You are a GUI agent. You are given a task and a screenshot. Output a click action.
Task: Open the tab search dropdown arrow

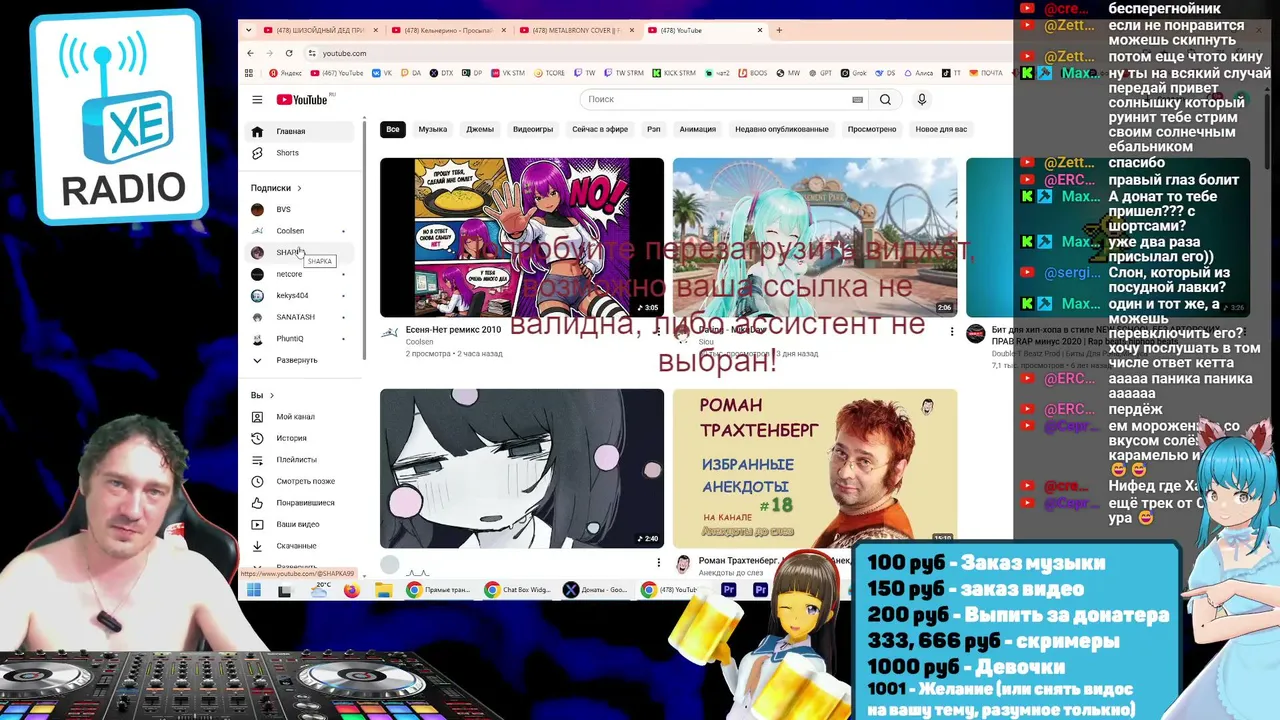click(250, 30)
